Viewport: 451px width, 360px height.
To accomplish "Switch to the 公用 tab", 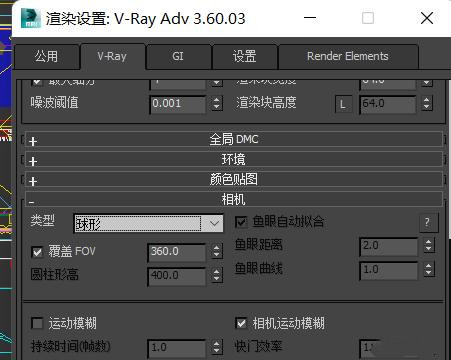I will 47,56.
